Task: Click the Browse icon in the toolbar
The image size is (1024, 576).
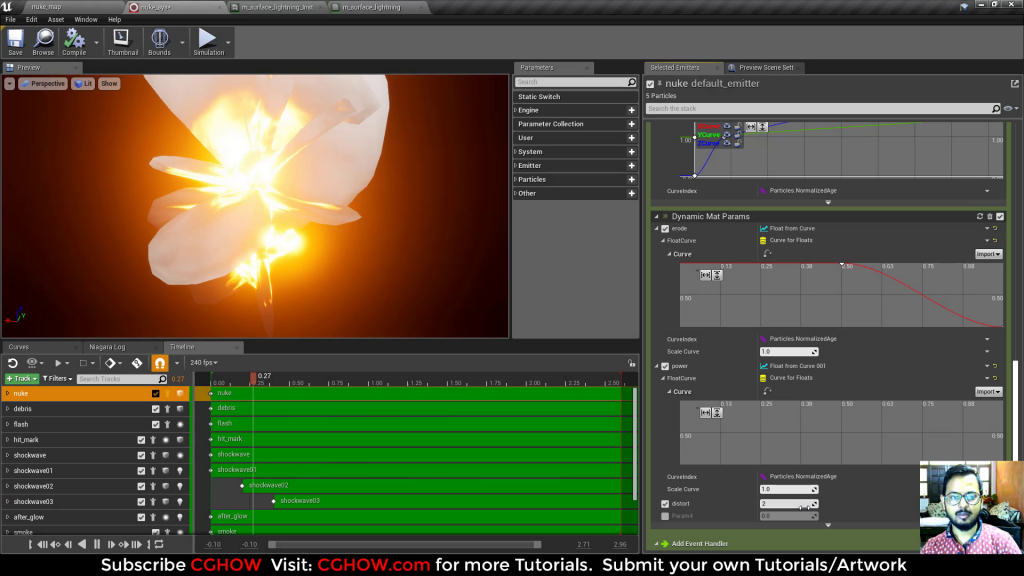Action: click(x=43, y=40)
